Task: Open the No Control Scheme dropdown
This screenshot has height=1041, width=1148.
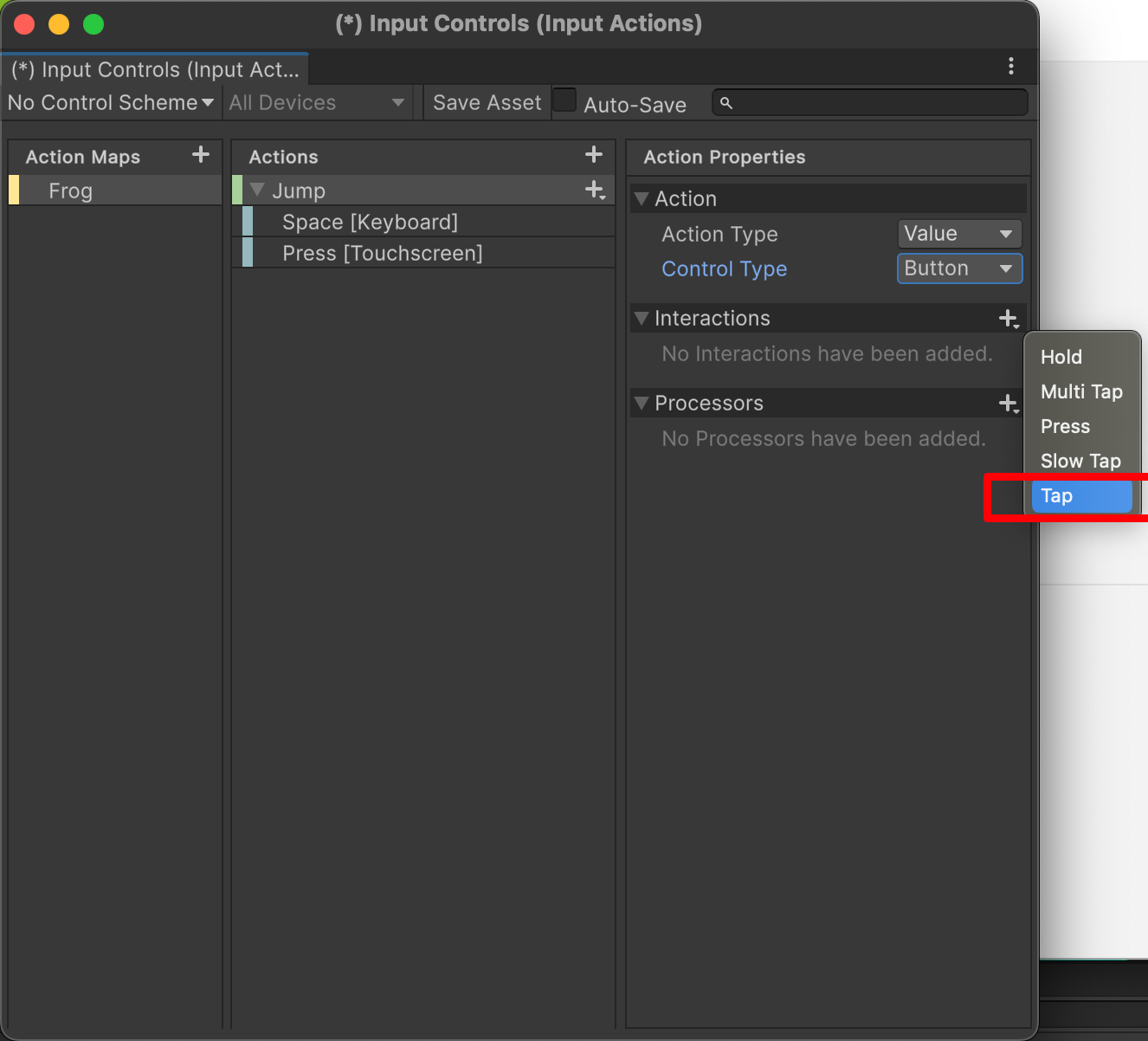Action: 111,103
